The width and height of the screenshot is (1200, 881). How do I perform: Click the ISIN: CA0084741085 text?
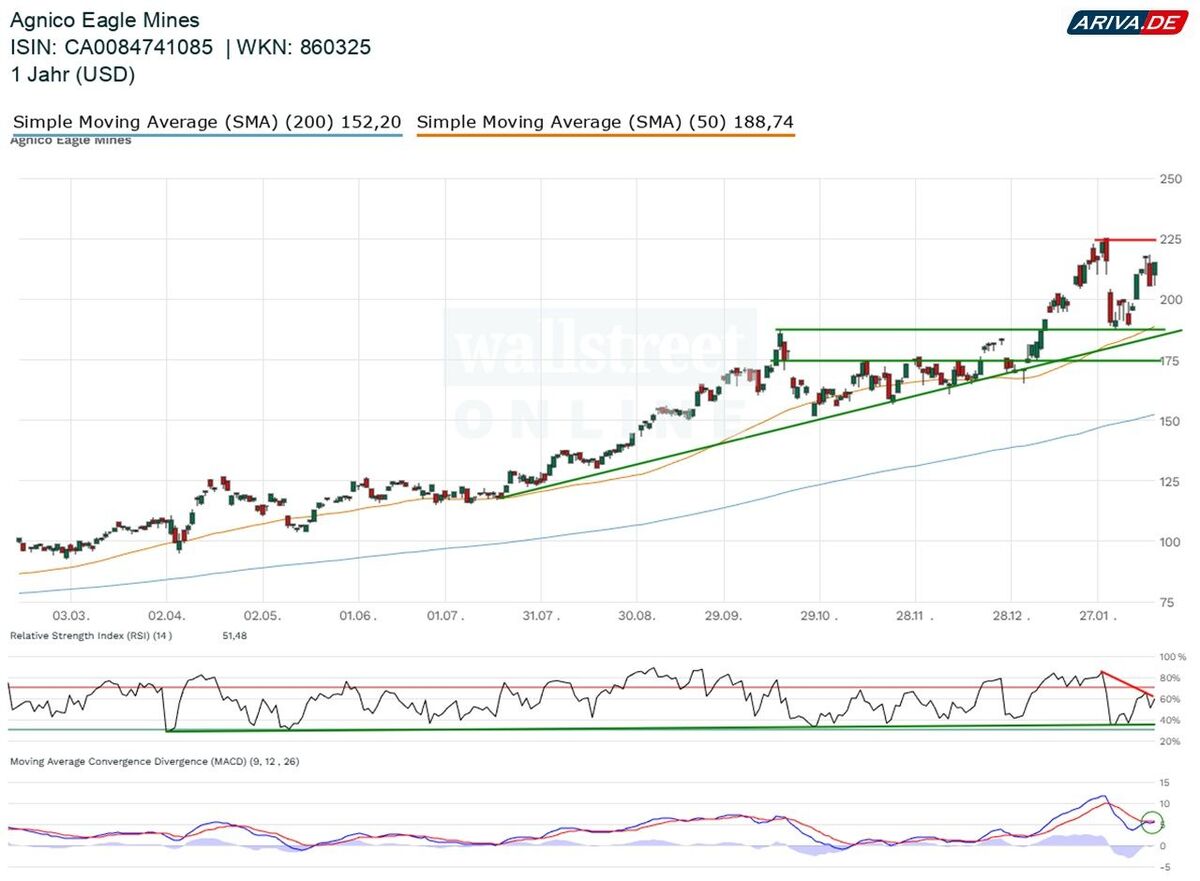pos(111,47)
